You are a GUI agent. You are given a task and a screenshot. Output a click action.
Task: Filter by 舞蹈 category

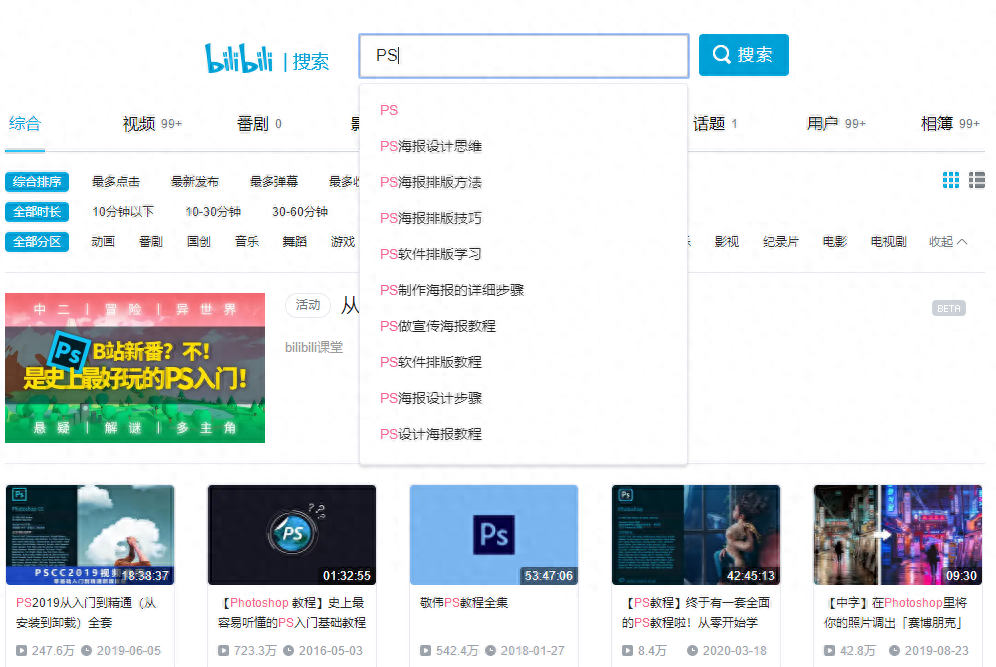[x=295, y=241]
